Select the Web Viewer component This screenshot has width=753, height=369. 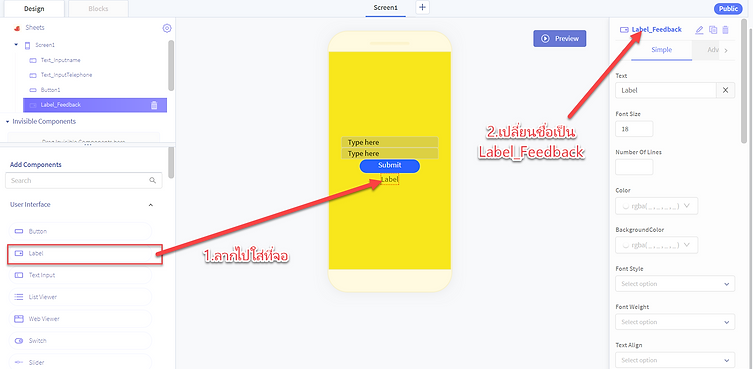(80, 319)
